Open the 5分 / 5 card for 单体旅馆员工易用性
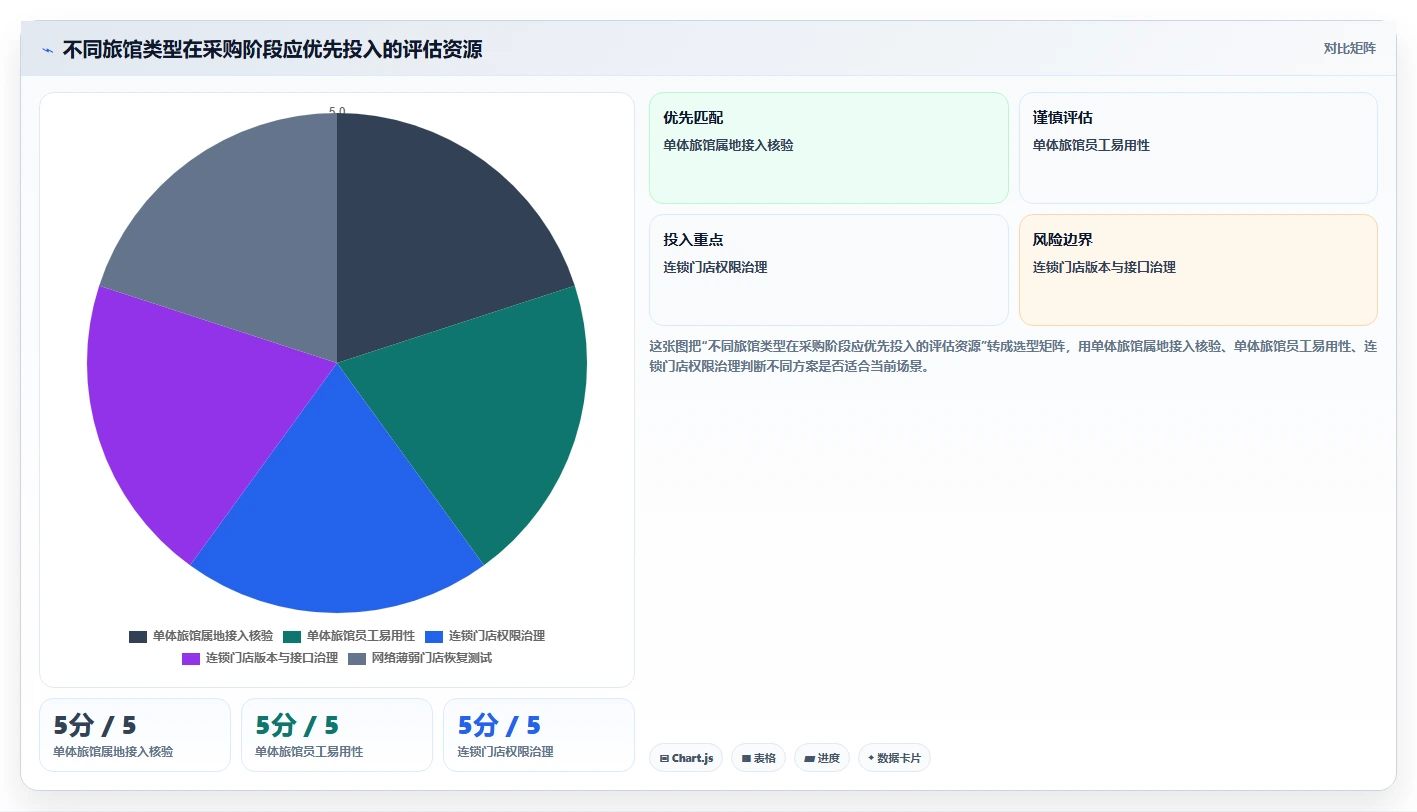Viewport: 1417px width, 812px height. point(337,735)
